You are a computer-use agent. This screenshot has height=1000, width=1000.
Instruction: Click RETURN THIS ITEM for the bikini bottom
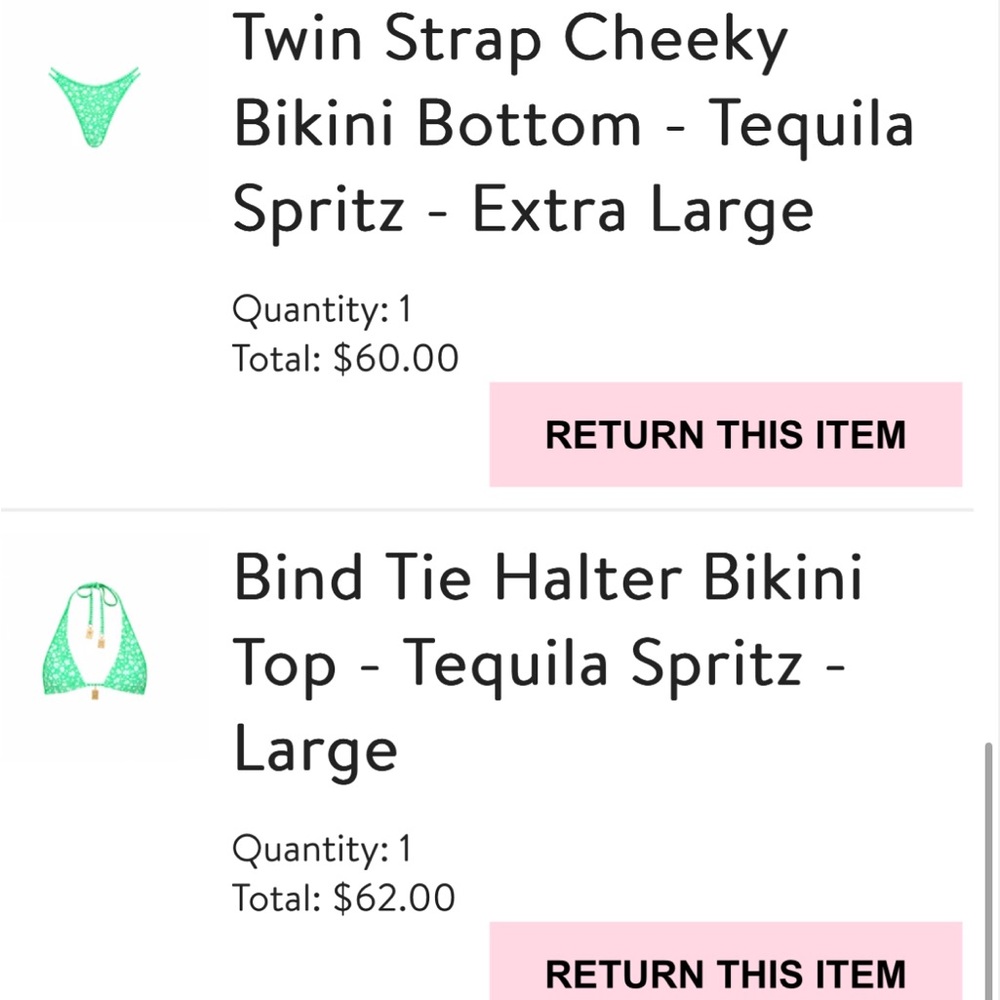(724, 433)
